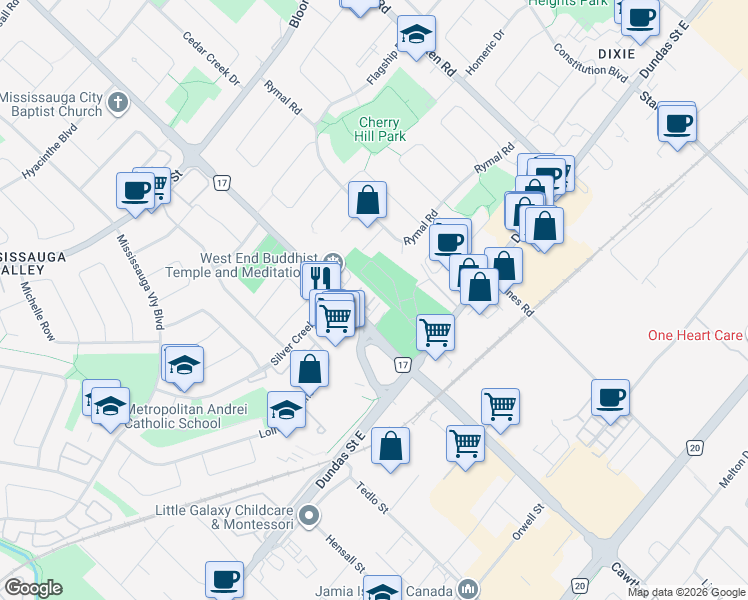Click the DIXIE neighbourhood label
The image size is (748, 600).
click(x=617, y=54)
